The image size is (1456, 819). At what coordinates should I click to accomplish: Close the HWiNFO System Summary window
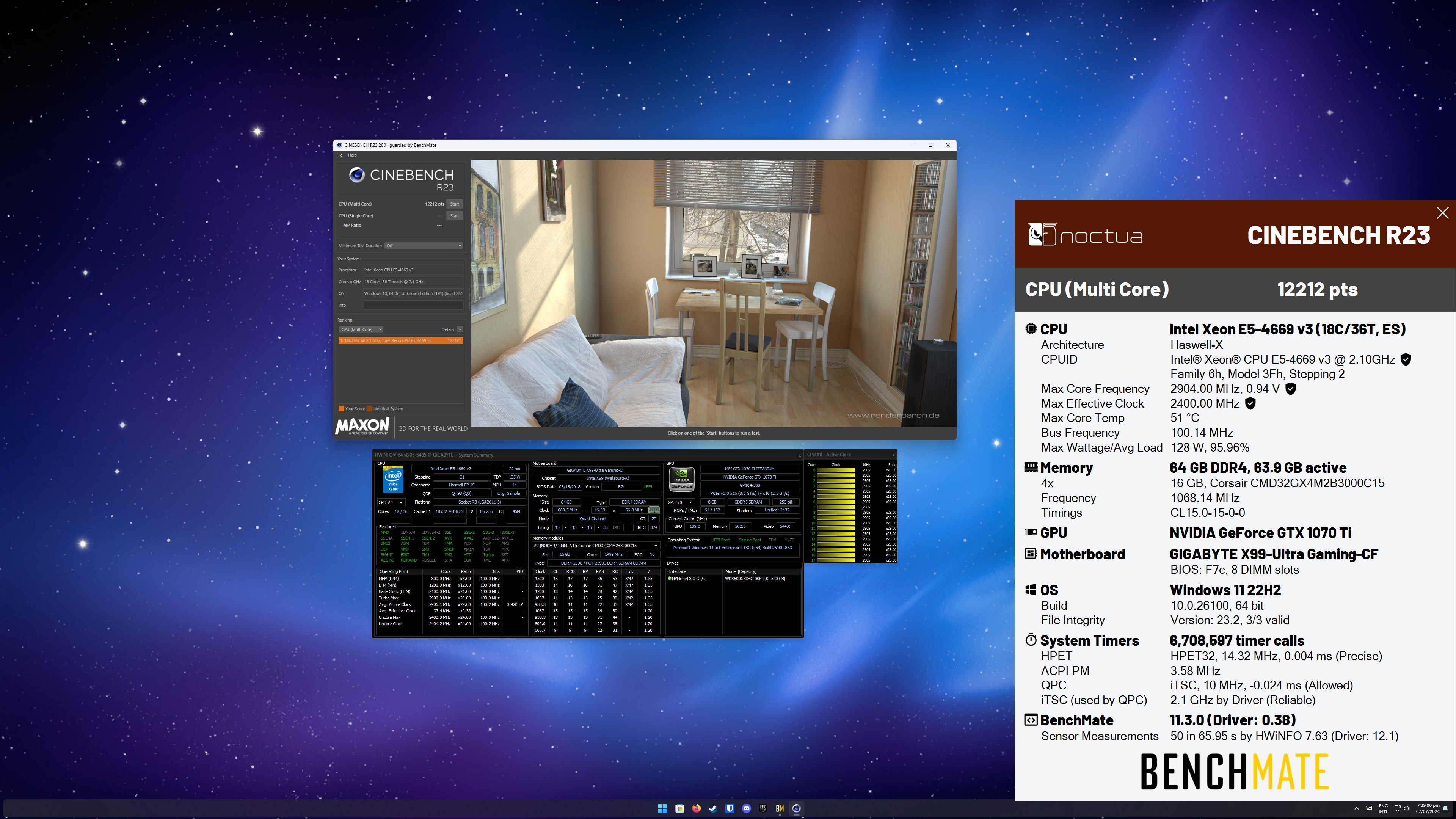(x=799, y=455)
